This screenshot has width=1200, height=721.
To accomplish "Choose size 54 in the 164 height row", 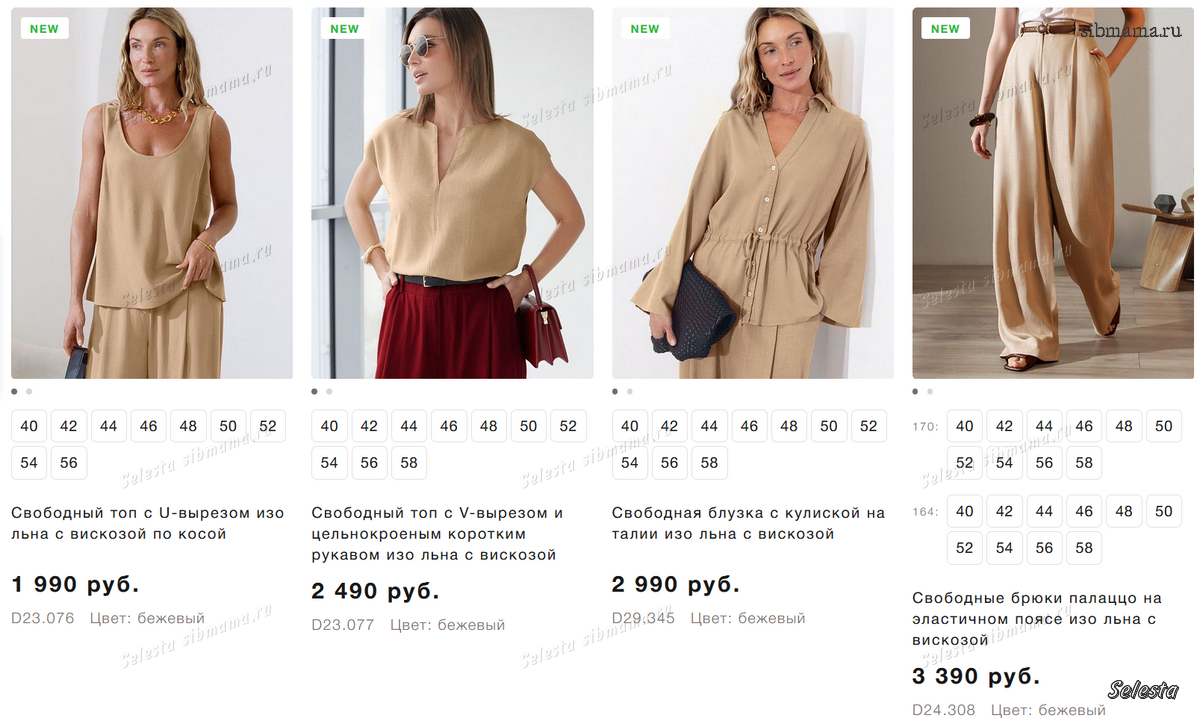I will 1004,548.
